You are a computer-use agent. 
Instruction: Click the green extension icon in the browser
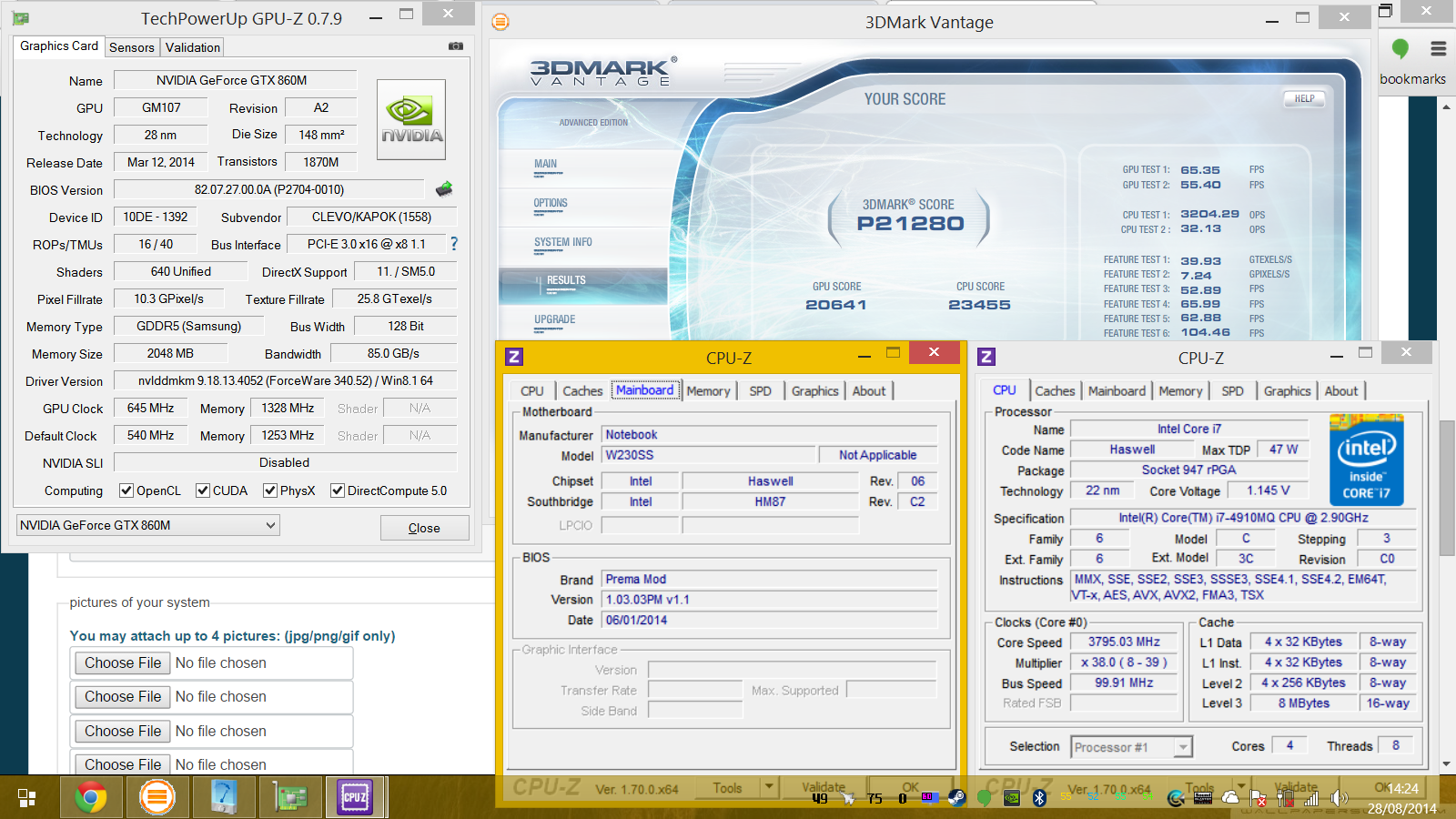[x=1400, y=48]
